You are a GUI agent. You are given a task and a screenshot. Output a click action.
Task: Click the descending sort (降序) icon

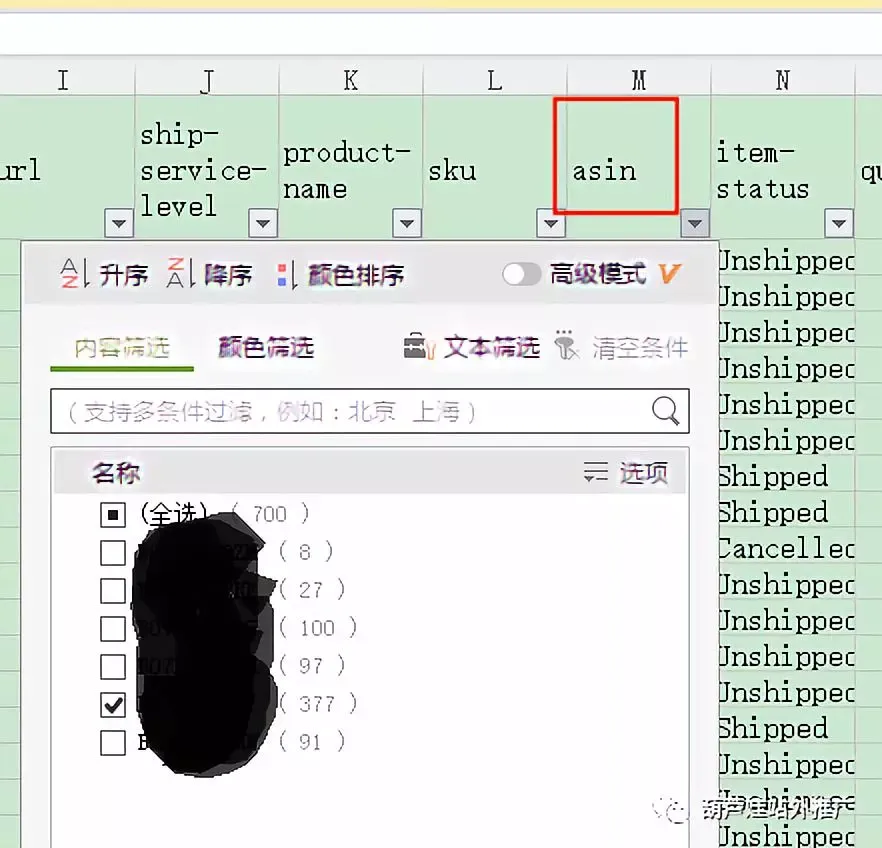[x=178, y=273]
